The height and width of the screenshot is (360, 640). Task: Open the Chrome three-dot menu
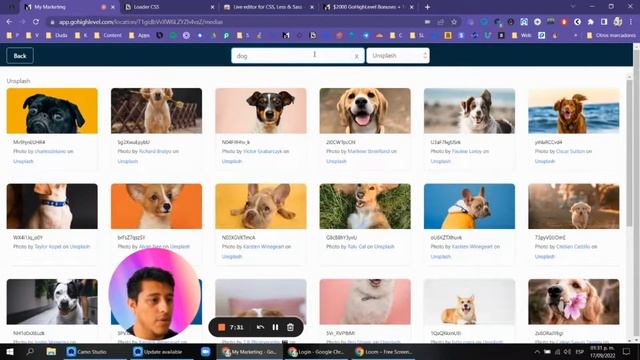tap(631, 22)
